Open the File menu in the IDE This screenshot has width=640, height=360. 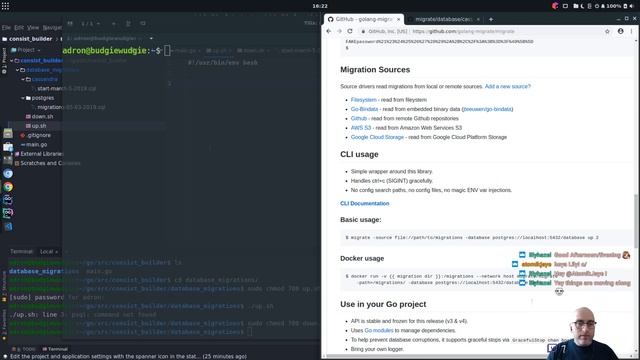pyautogui.click(x=6, y=27)
